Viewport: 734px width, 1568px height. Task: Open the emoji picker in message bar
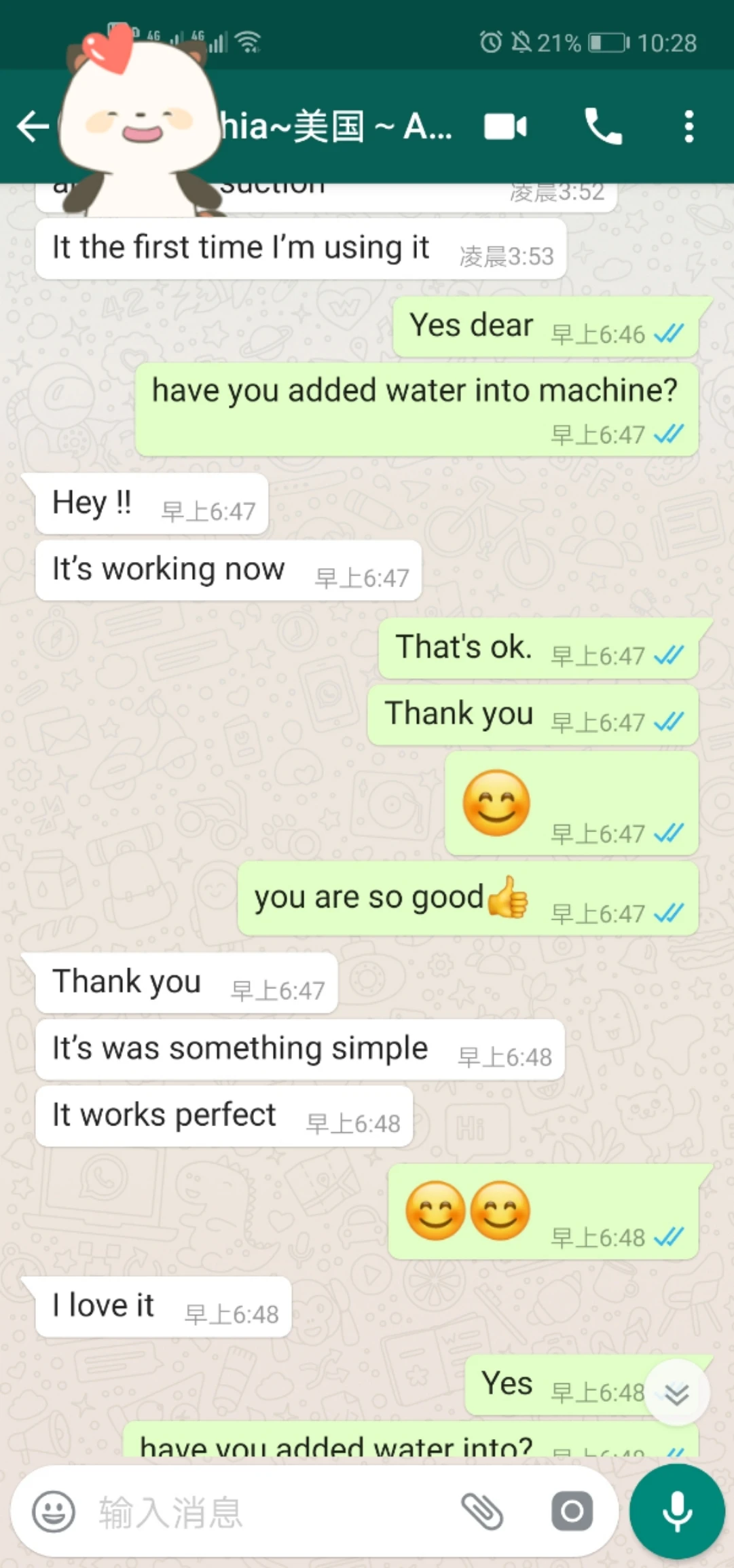click(54, 1512)
